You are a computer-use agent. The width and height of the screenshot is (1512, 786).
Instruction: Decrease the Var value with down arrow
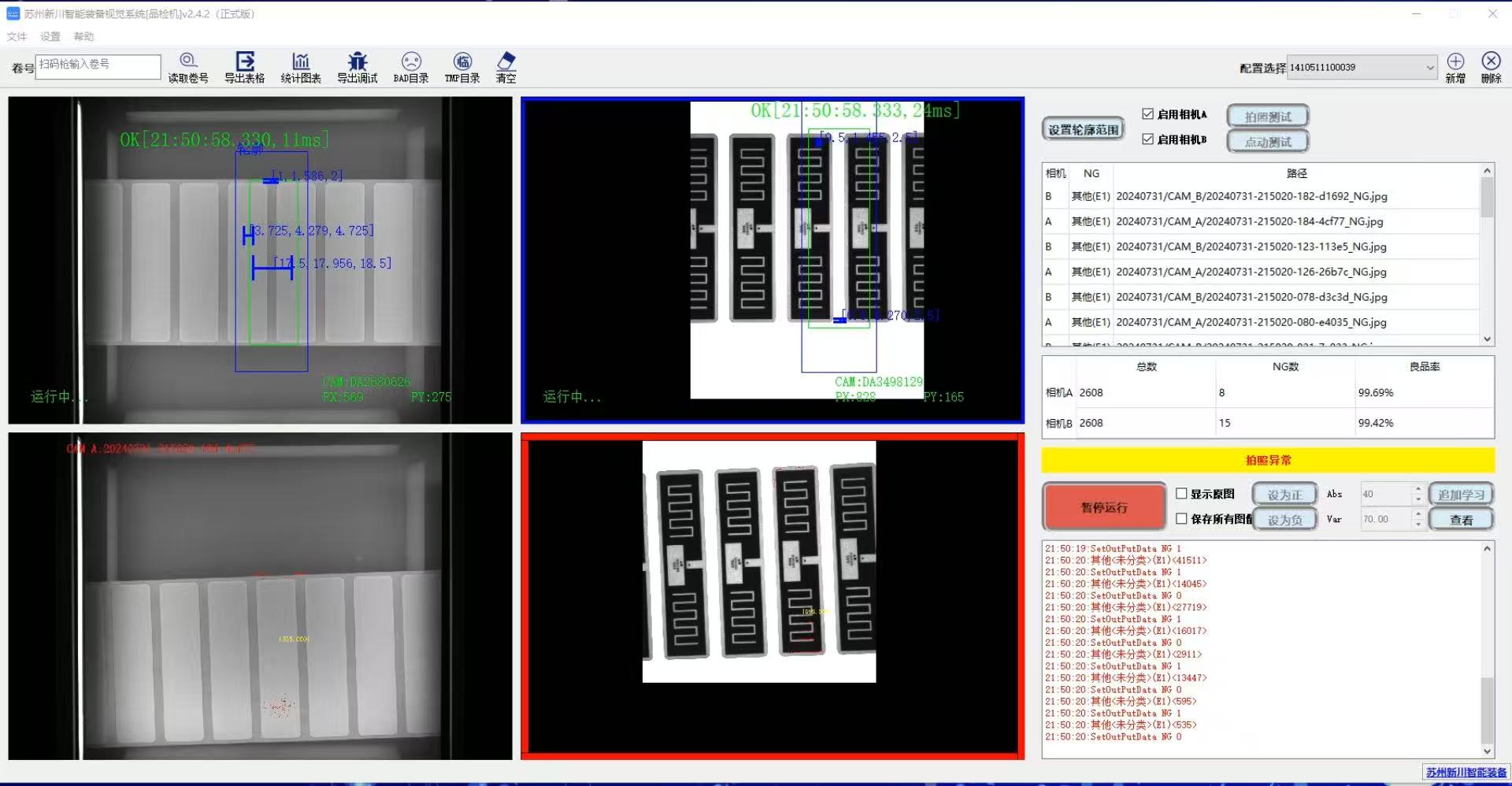coord(1418,525)
